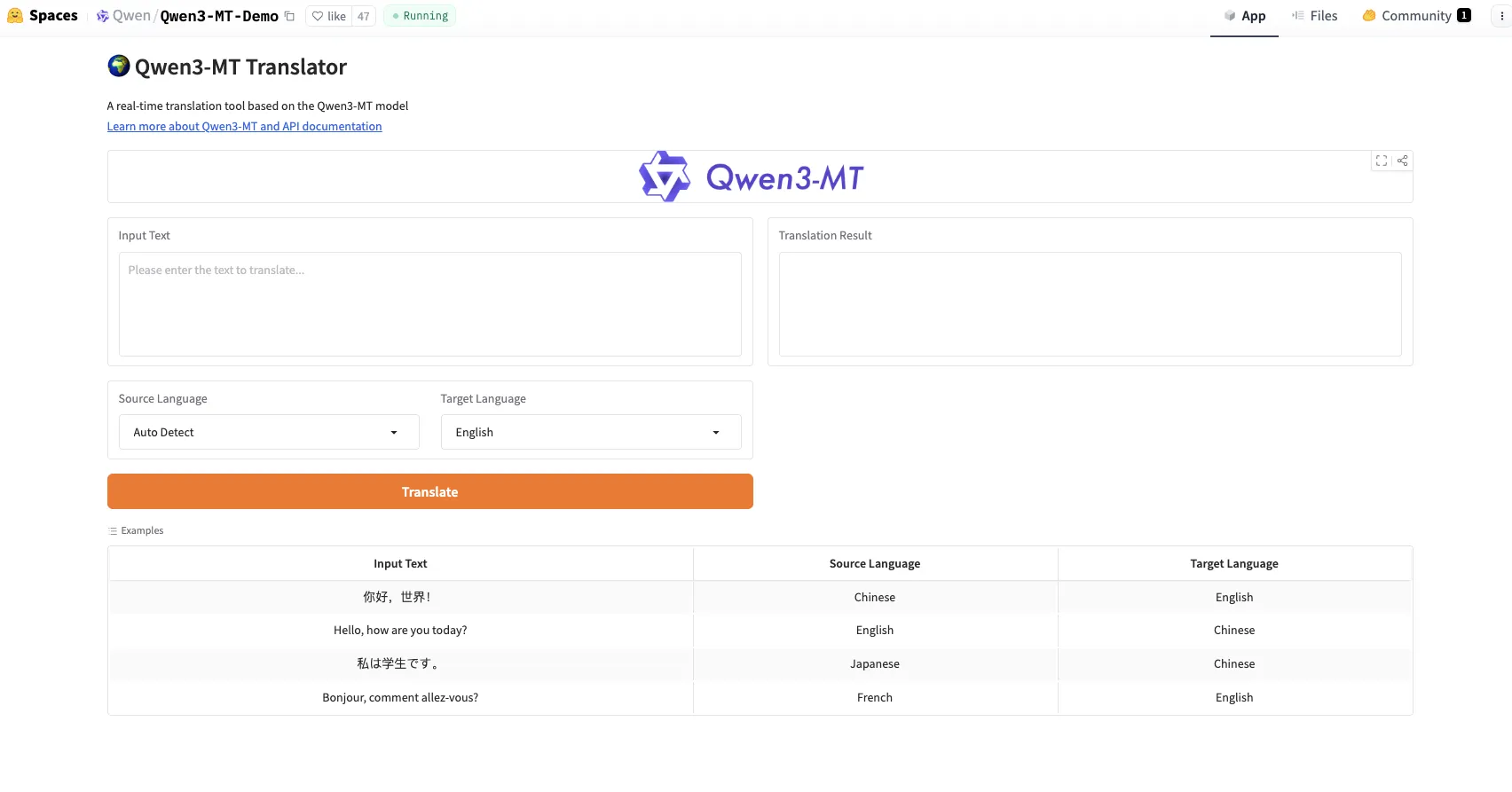Image resolution: width=1512 pixels, height=792 pixels.
Task: Click the Hugging Face Spaces logo
Action: point(15,16)
